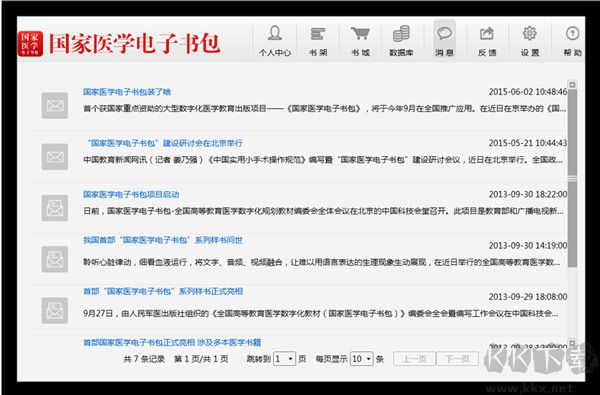The width and height of the screenshot is (600, 395).
Task: Click timestamp 2013-09-30 14:19:00
Action: coord(528,246)
